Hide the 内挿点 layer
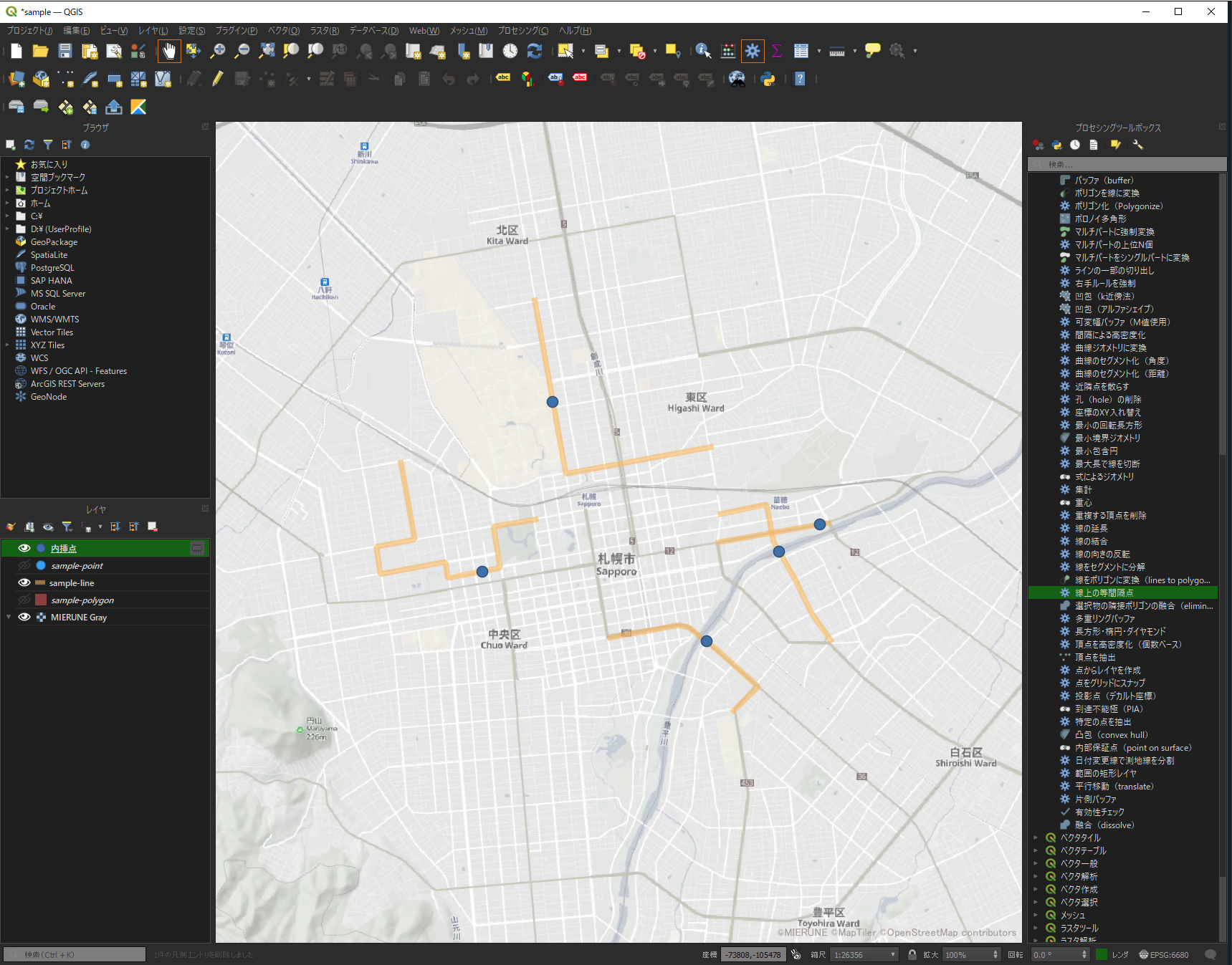1232x965 pixels. click(24, 548)
